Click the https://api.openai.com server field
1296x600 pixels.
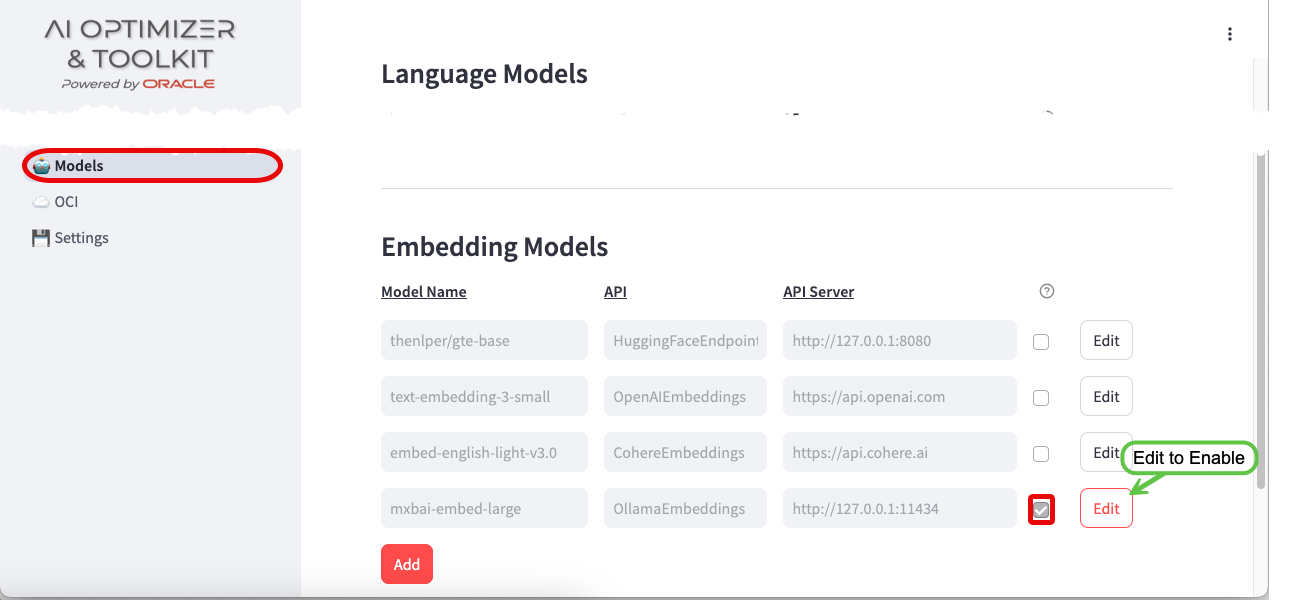coord(900,396)
